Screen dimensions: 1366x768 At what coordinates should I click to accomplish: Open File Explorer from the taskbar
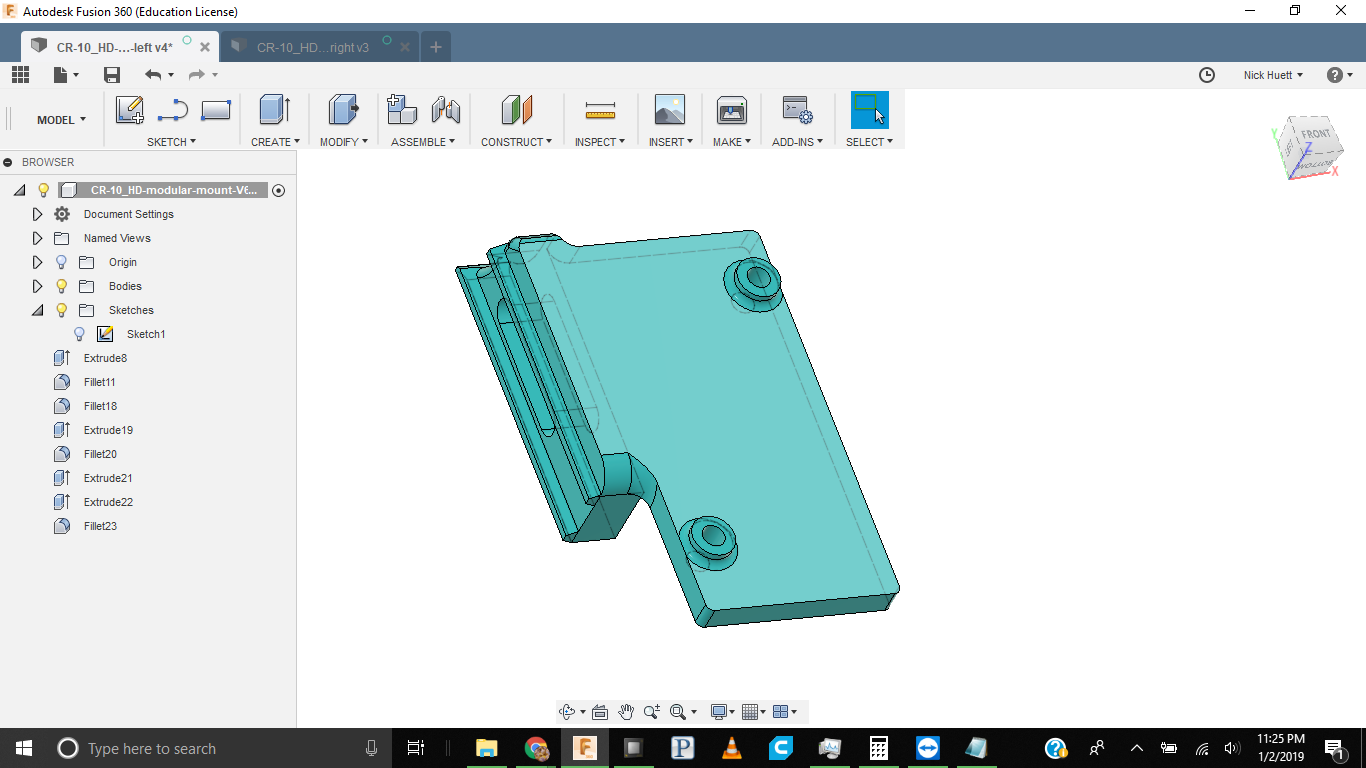[x=487, y=748]
